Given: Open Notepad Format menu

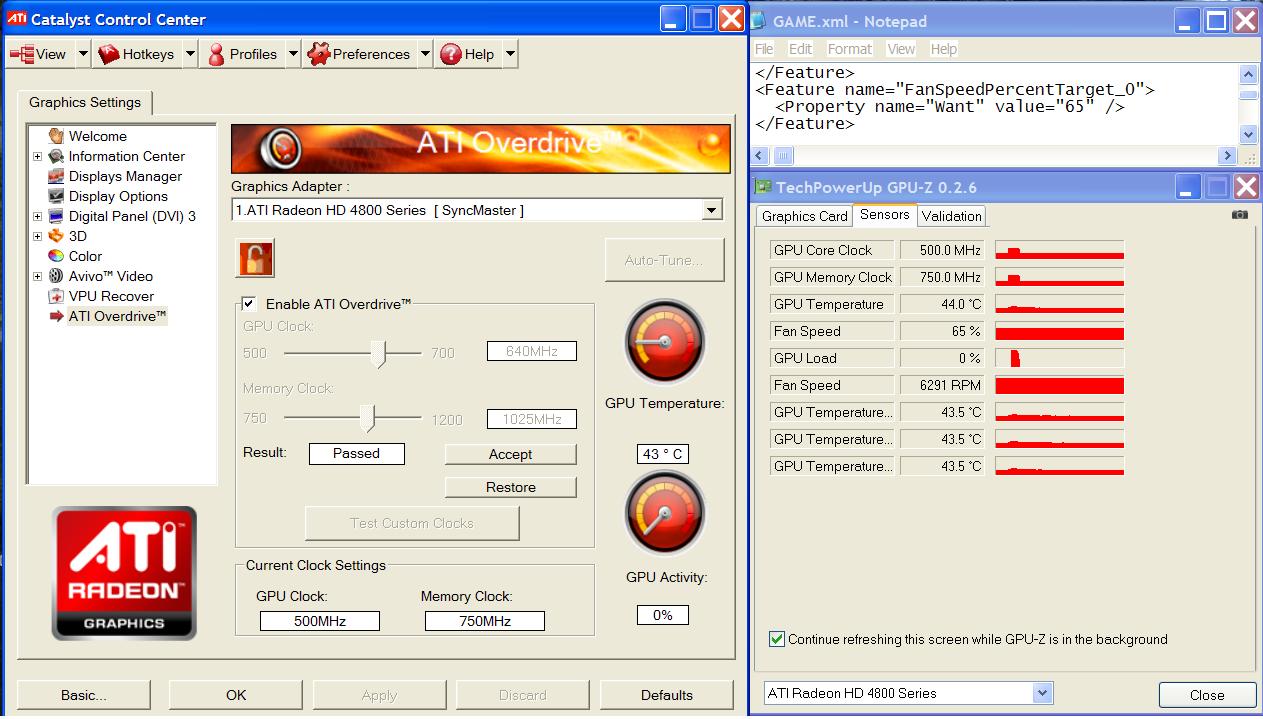Looking at the screenshot, I should [x=850, y=48].
